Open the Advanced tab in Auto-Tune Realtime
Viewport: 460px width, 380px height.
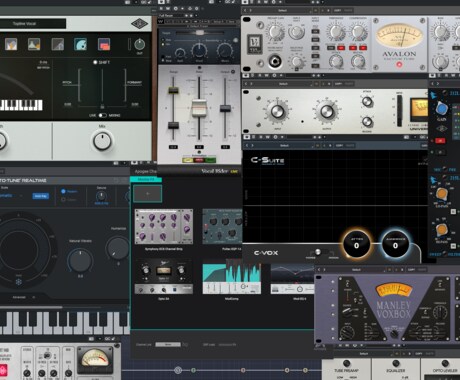19,297
